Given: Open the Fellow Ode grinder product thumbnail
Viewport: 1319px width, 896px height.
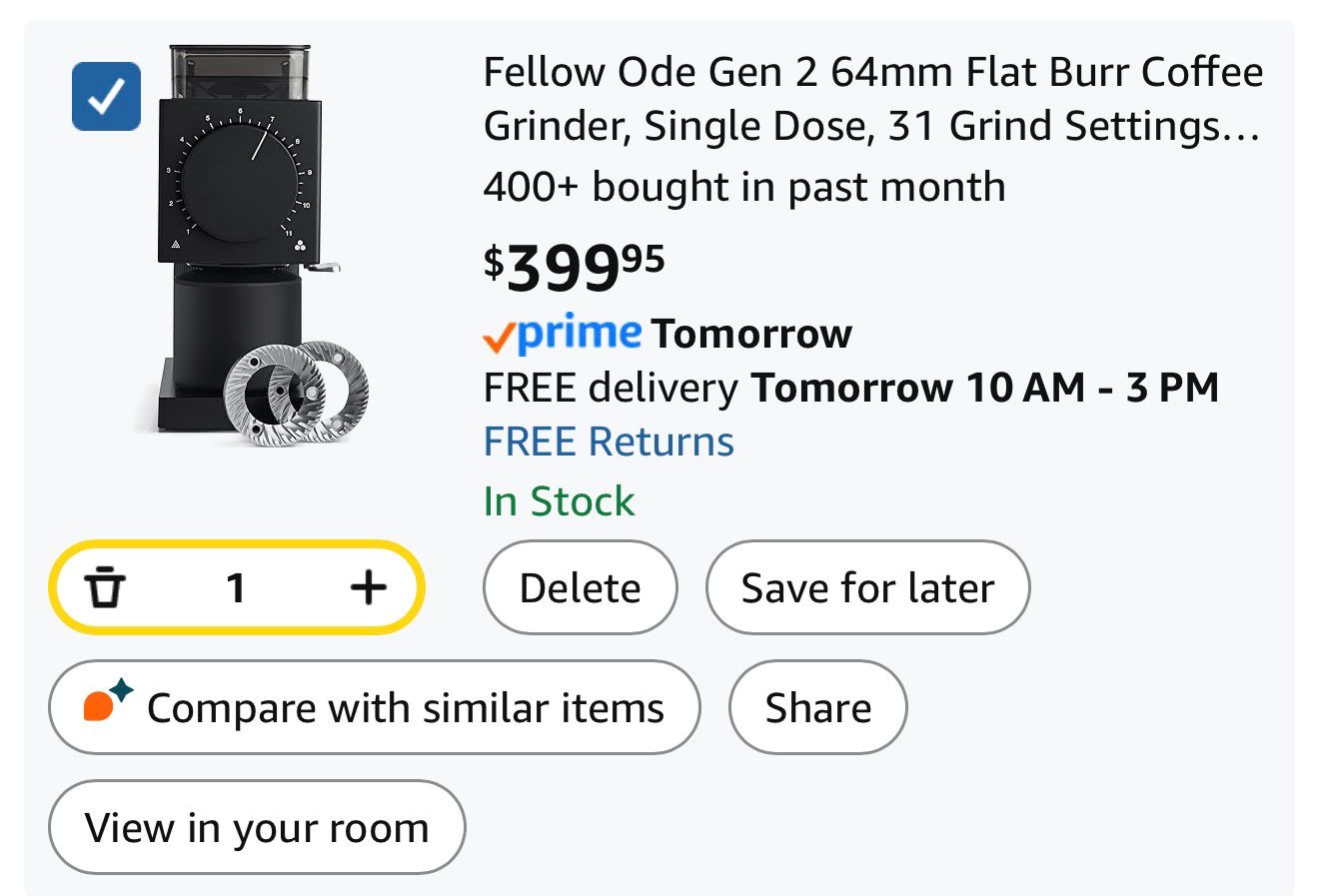Looking at the screenshot, I should 250,240.
